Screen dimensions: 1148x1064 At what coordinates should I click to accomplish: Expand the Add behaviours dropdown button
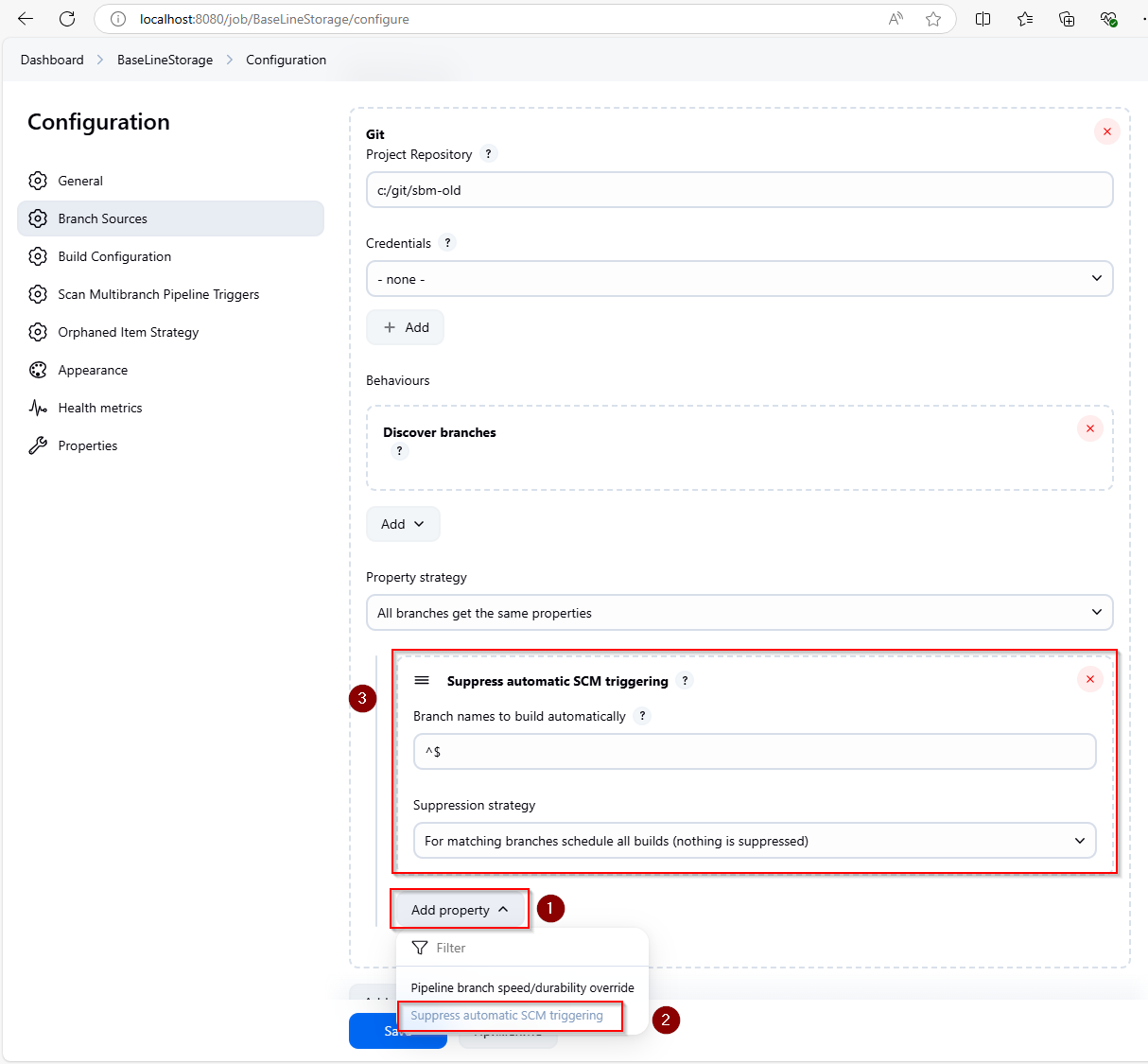point(403,524)
